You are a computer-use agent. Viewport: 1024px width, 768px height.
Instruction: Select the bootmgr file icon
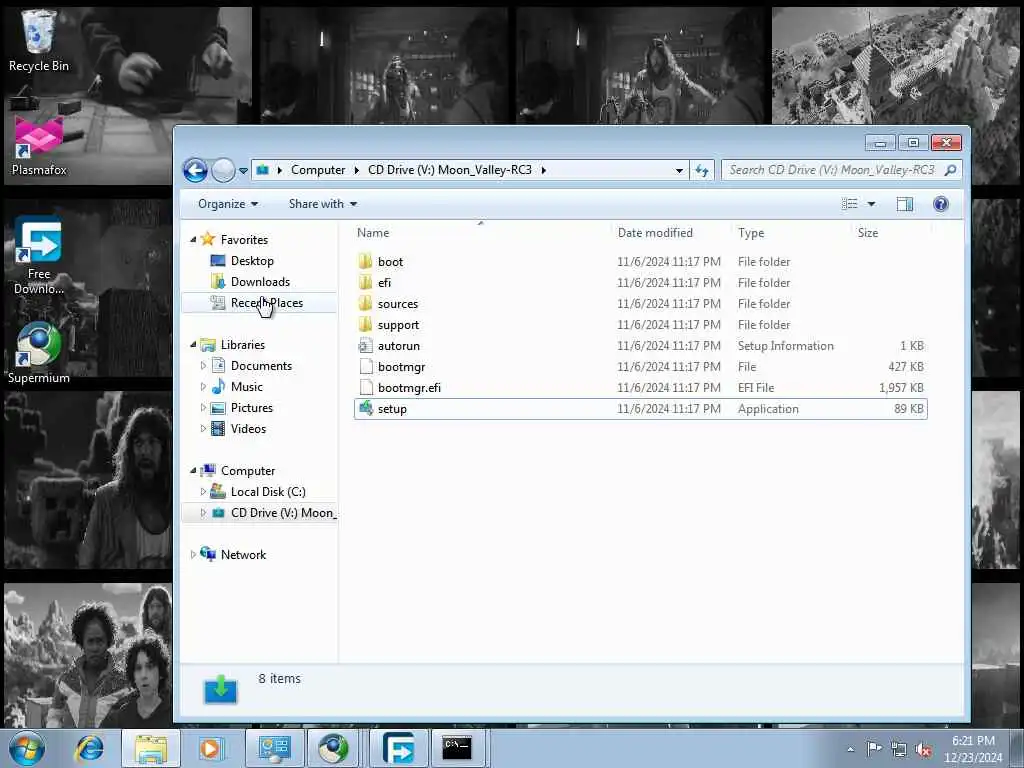pos(366,366)
